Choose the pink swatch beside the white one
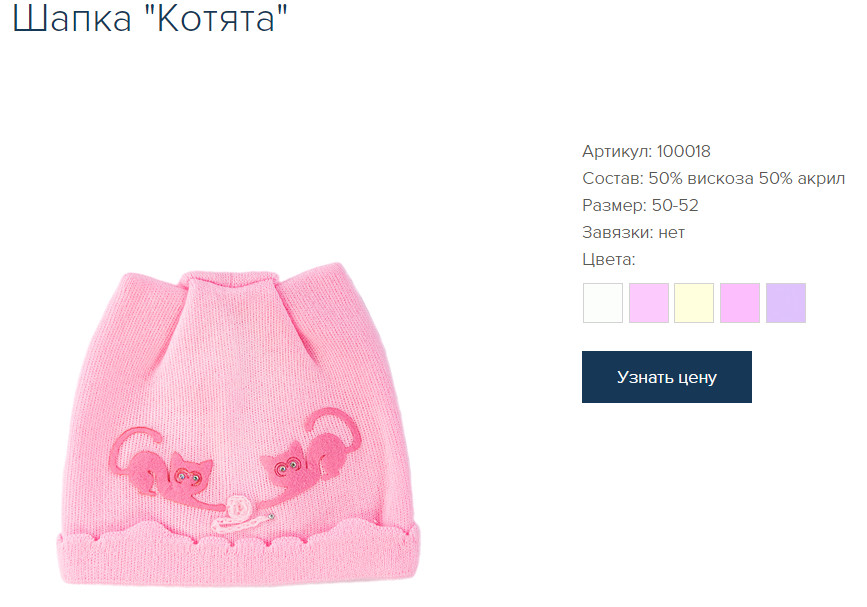This screenshot has height=607, width=867. point(649,302)
